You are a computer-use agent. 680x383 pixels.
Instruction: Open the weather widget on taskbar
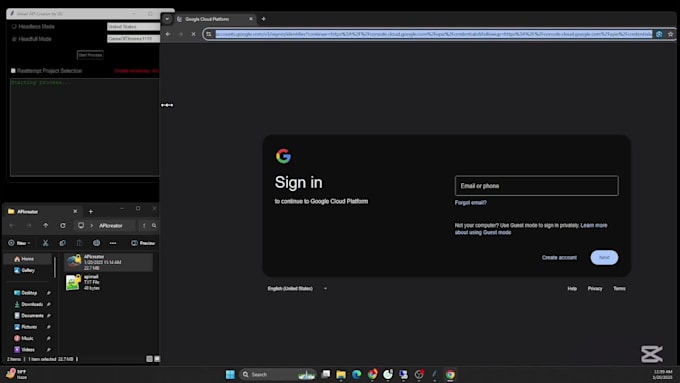pyautogui.click(x=17, y=374)
